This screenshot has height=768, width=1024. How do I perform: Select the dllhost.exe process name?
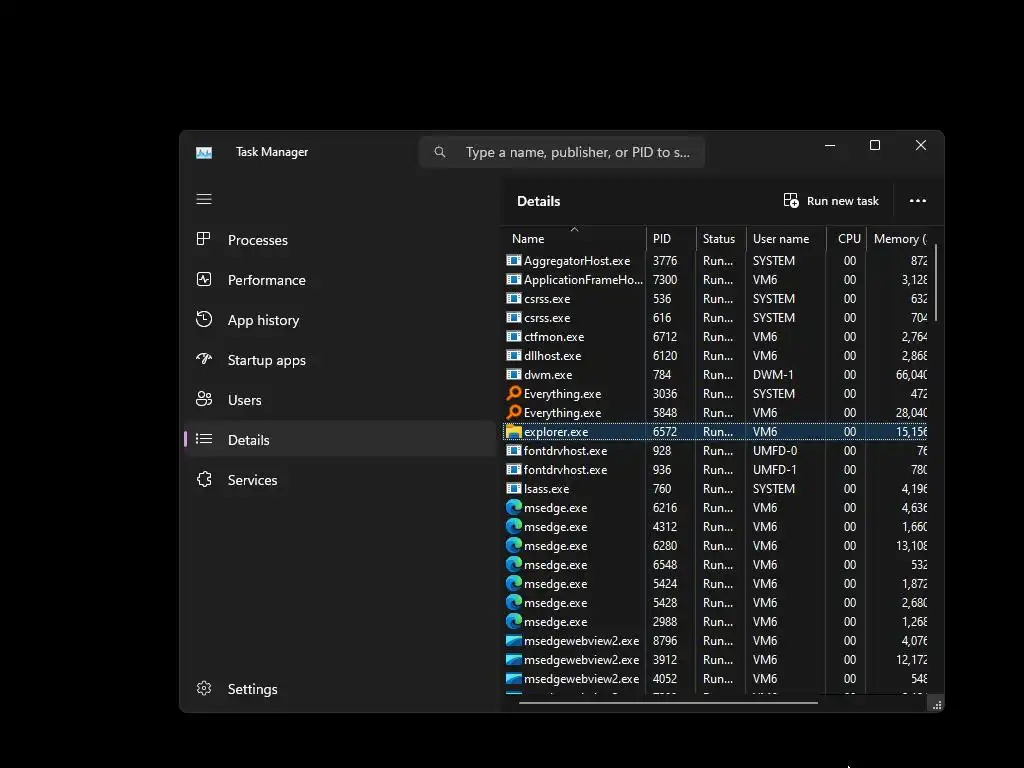tap(552, 356)
